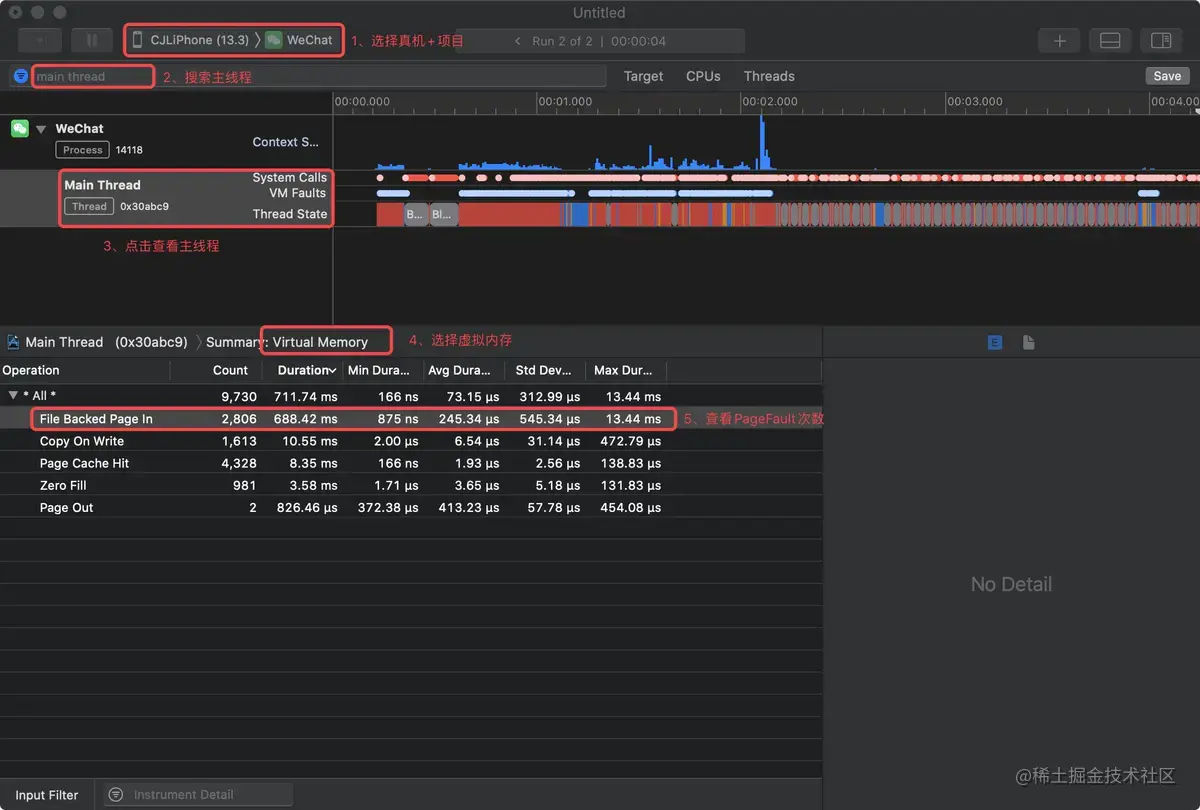Open the track filter icon menu
The height and width of the screenshot is (810, 1200).
[20, 76]
